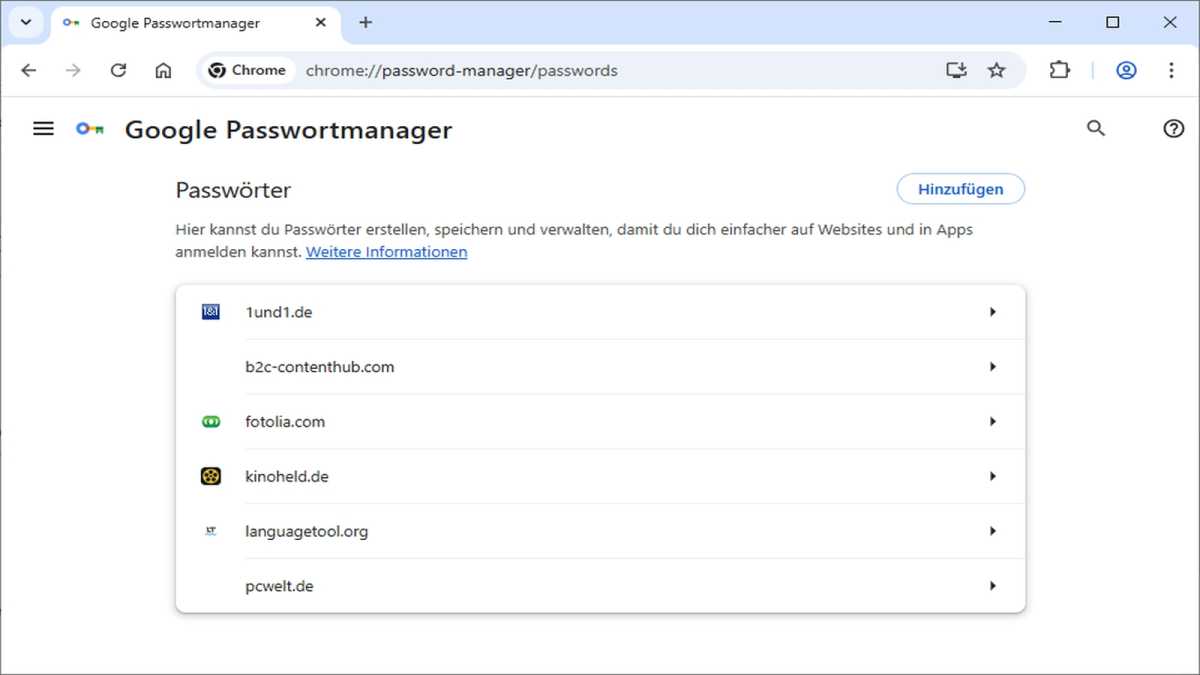The width and height of the screenshot is (1200, 675).
Task: Minimize the Chrome window
Action: pyautogui.click(x=1056, y=22)
